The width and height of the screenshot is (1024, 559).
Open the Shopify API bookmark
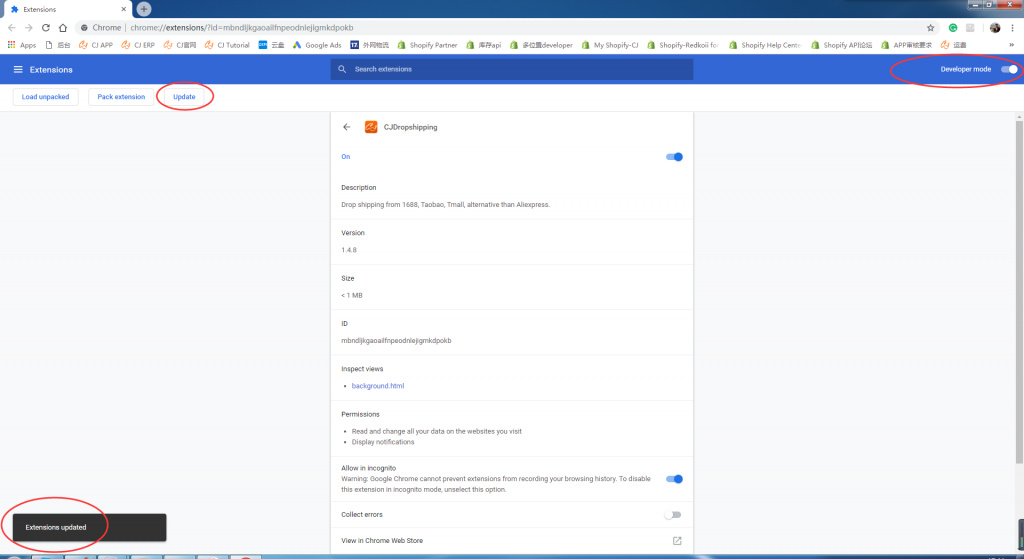click(x=841, y=45)
